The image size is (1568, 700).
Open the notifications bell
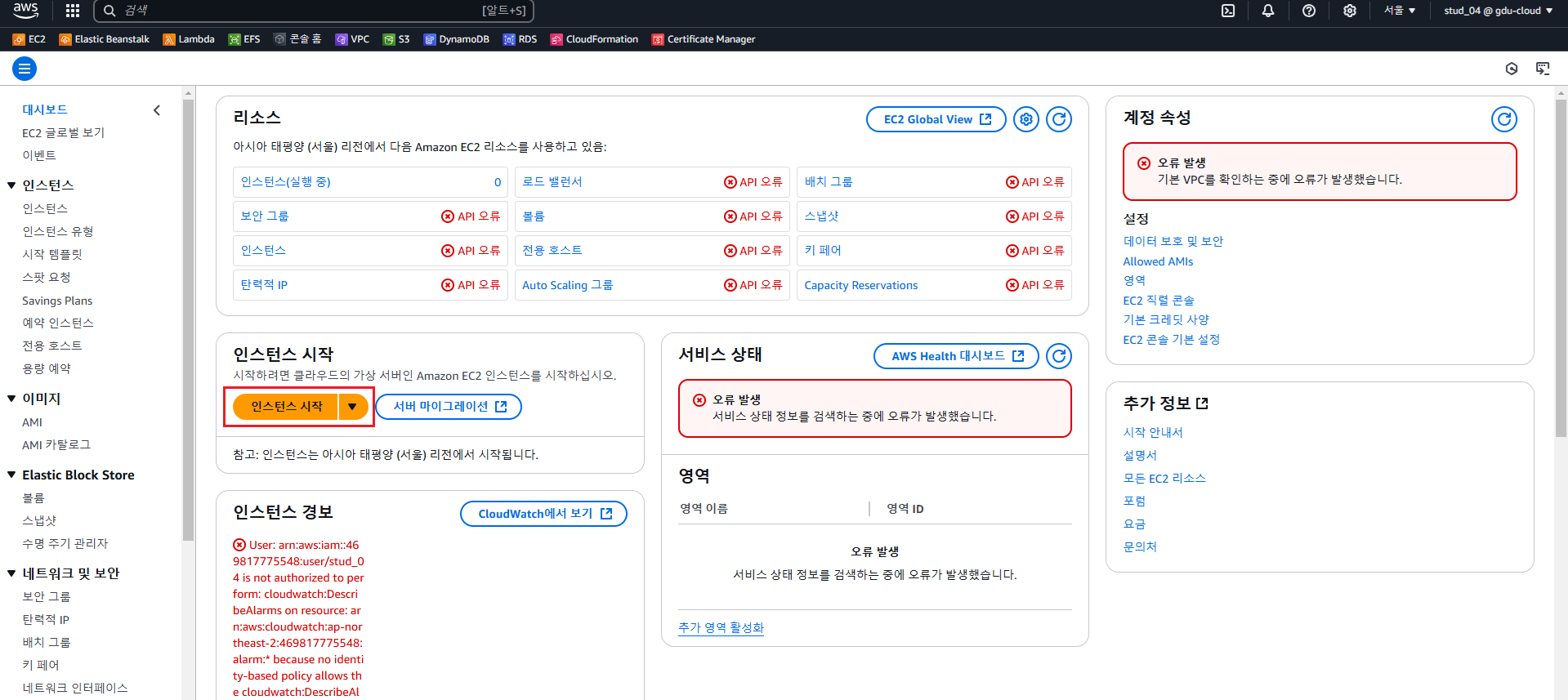pos(1268,11)
